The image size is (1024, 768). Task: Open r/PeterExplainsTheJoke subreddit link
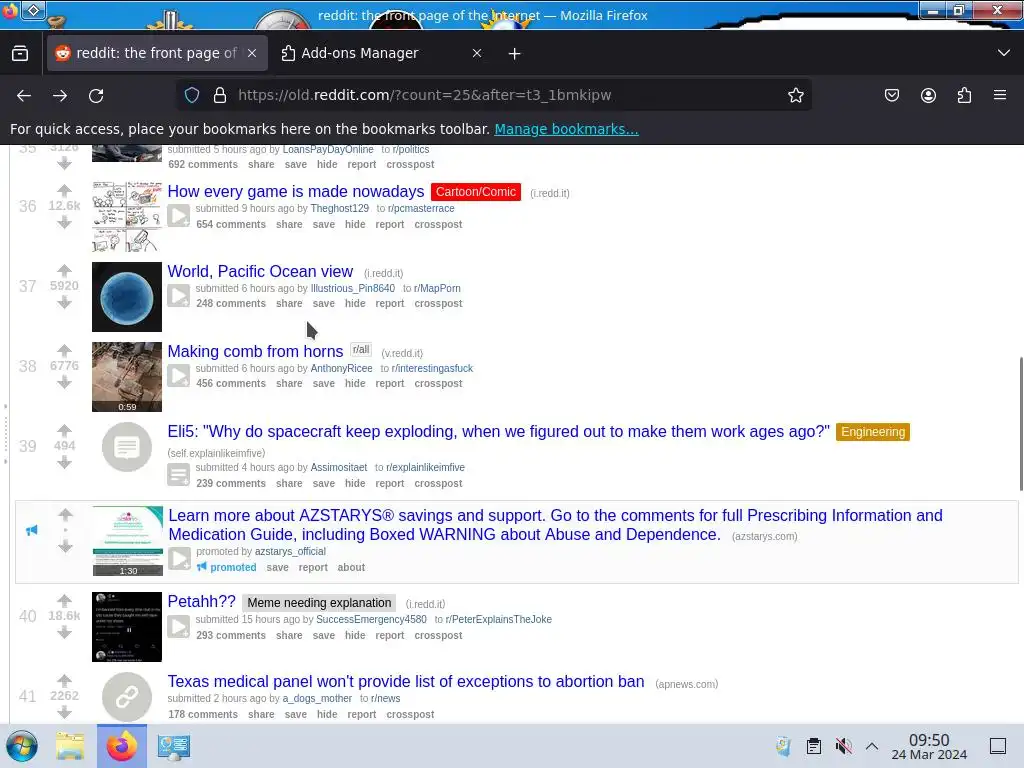click(498, 619)
